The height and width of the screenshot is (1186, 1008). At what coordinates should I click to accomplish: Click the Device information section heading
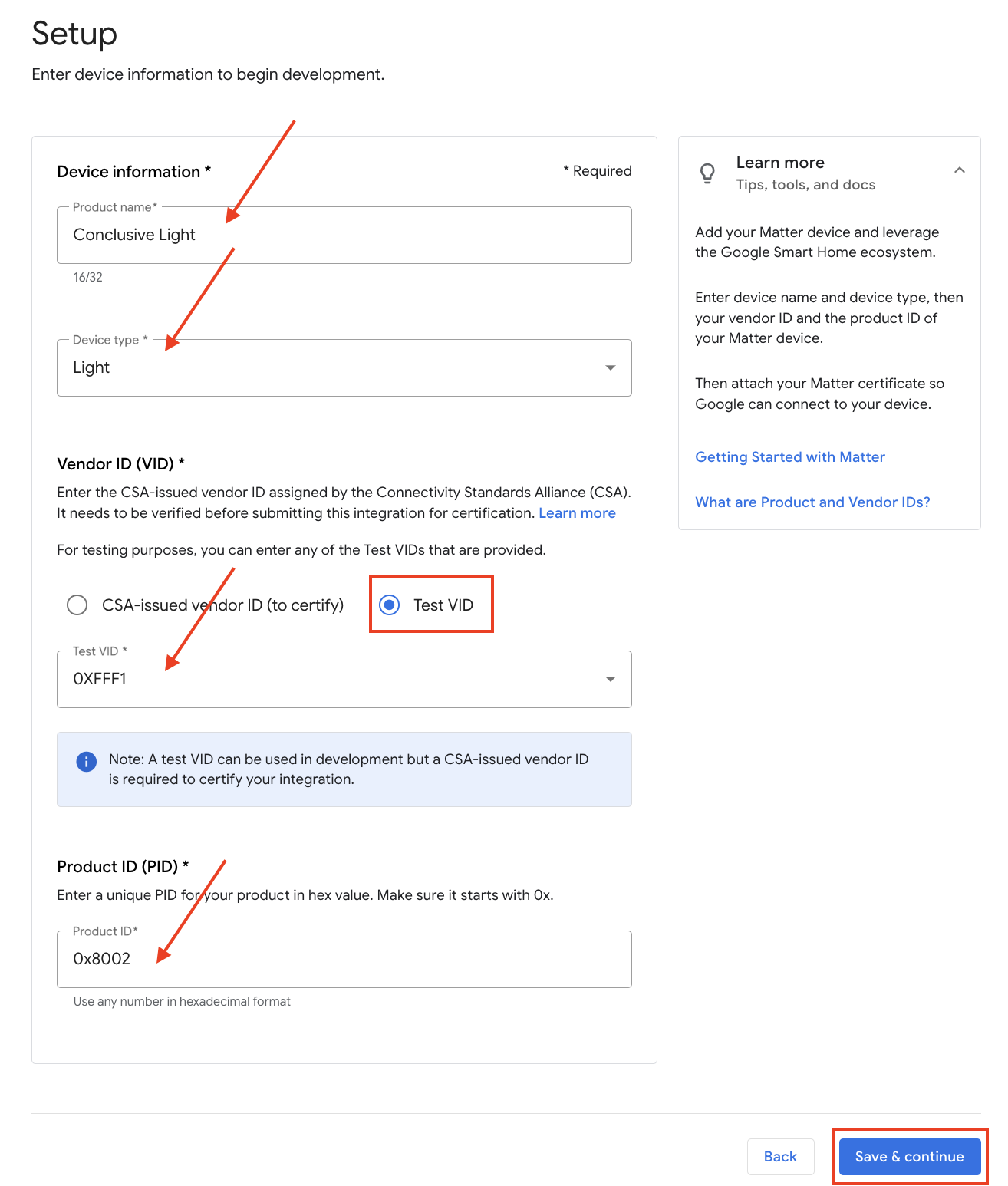pos(134,172)
